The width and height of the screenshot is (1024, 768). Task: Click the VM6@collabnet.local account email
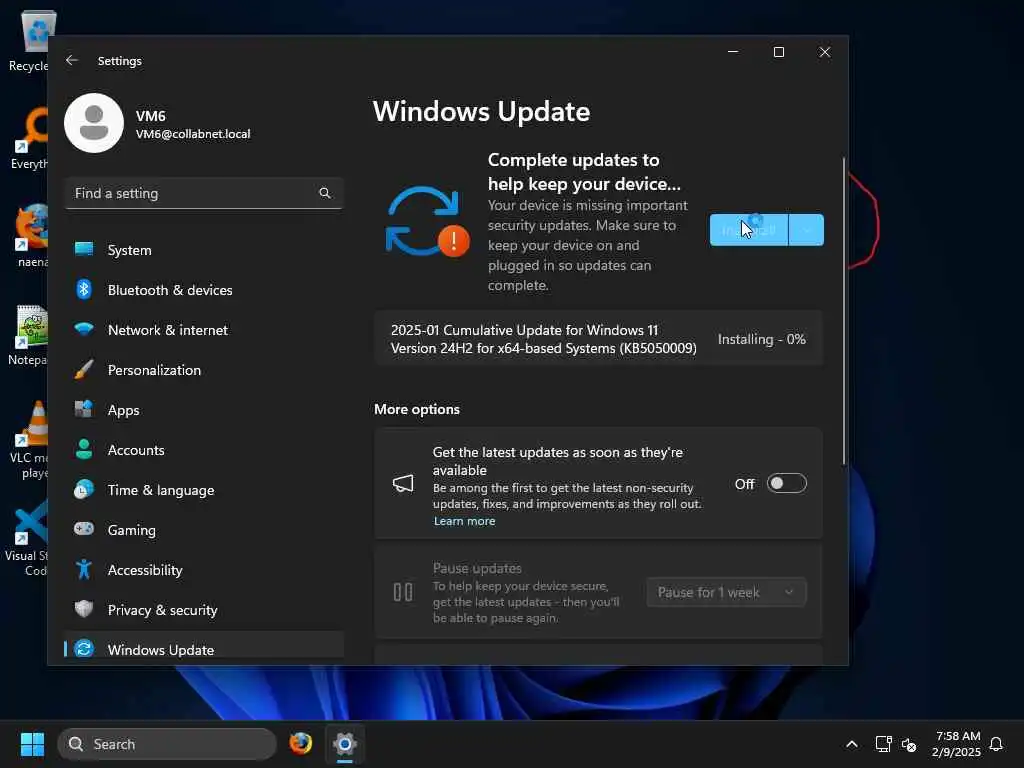pyautogui.click(x=193, y=134)
